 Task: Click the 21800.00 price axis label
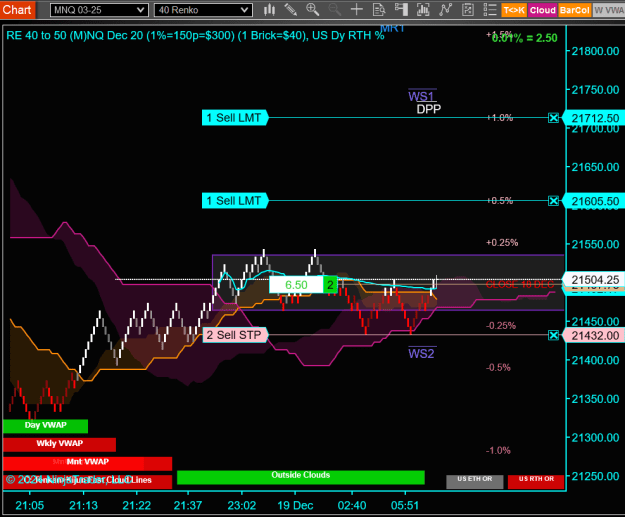pyautogui.click(x=596, y=51)
